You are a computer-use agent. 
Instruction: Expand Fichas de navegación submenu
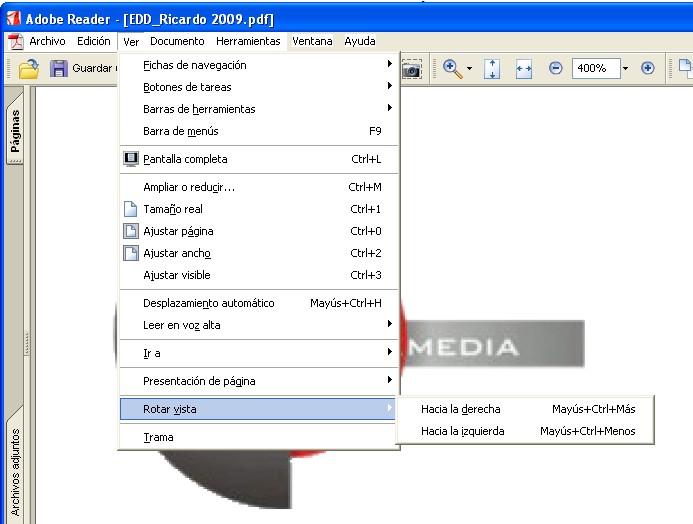(x=259, y=65)
